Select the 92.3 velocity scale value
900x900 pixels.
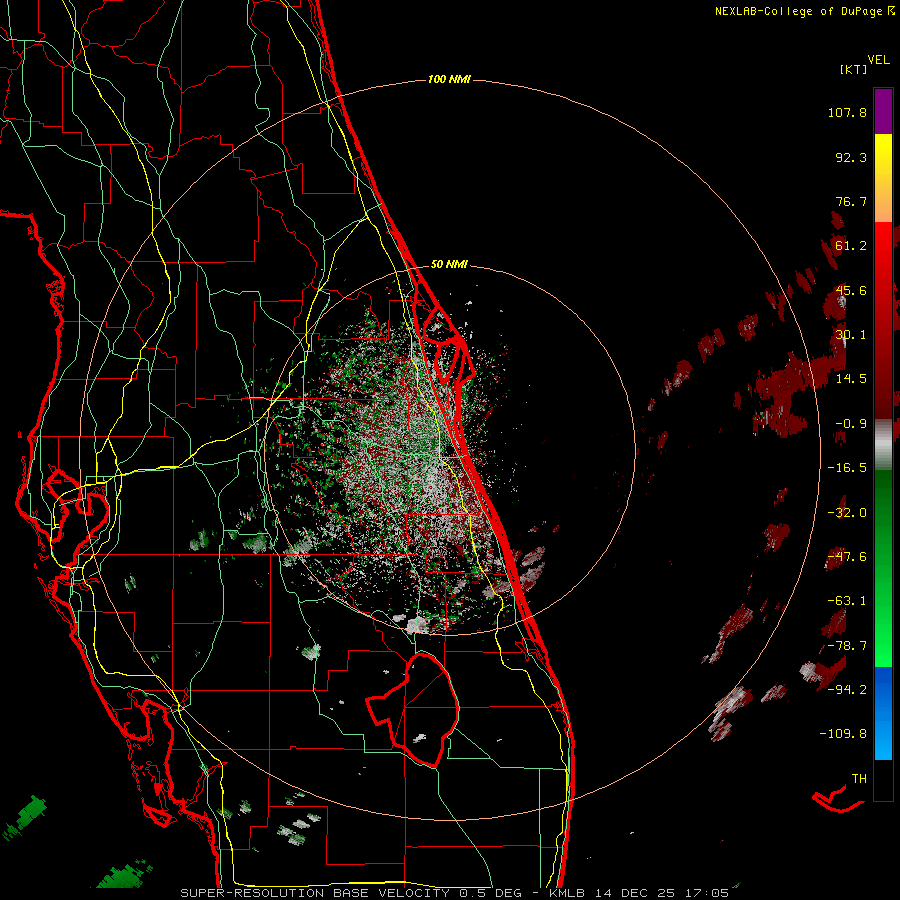pyautogui.click(x=851, y=157)
